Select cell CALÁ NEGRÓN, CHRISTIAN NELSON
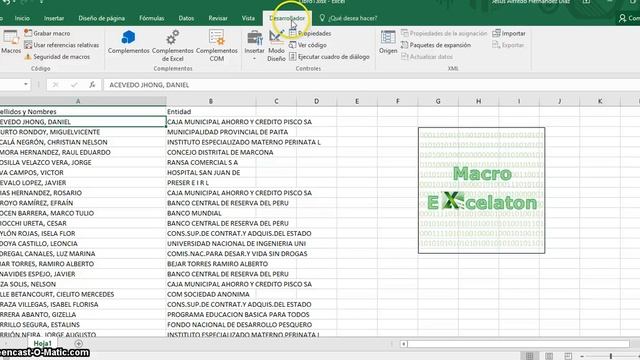Image resolution: width=640 pixels, height=360 pixels. [x=83, y=142]
